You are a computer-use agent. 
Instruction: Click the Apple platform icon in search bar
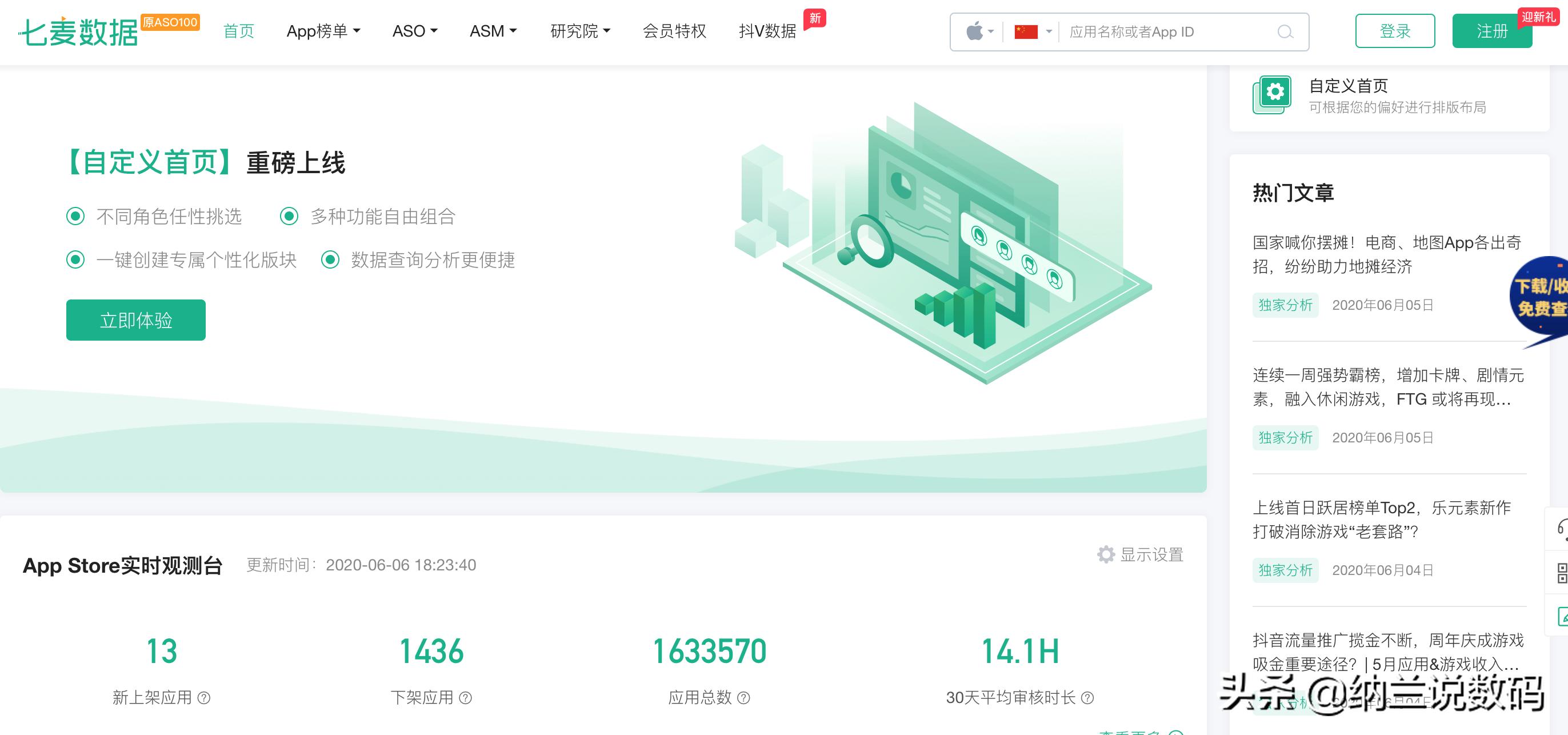[x=974, y=31]
